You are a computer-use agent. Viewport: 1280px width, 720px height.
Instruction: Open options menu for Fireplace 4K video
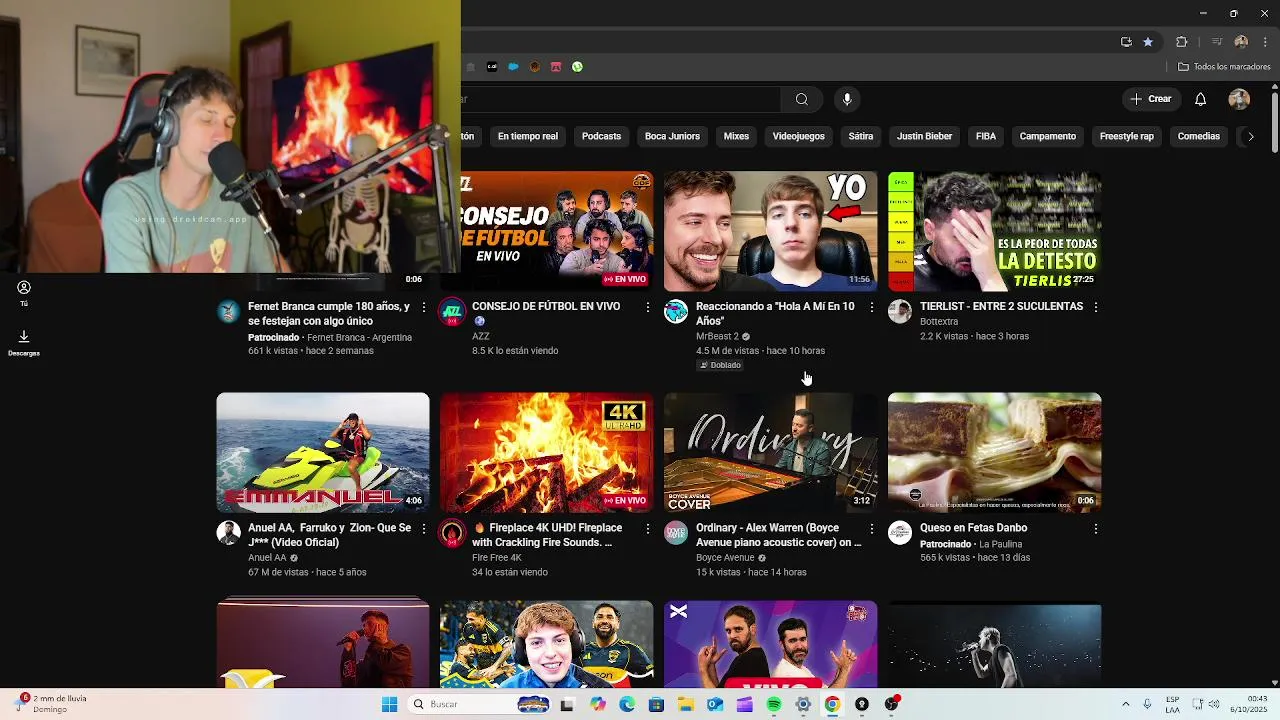(x=647, y=528)
